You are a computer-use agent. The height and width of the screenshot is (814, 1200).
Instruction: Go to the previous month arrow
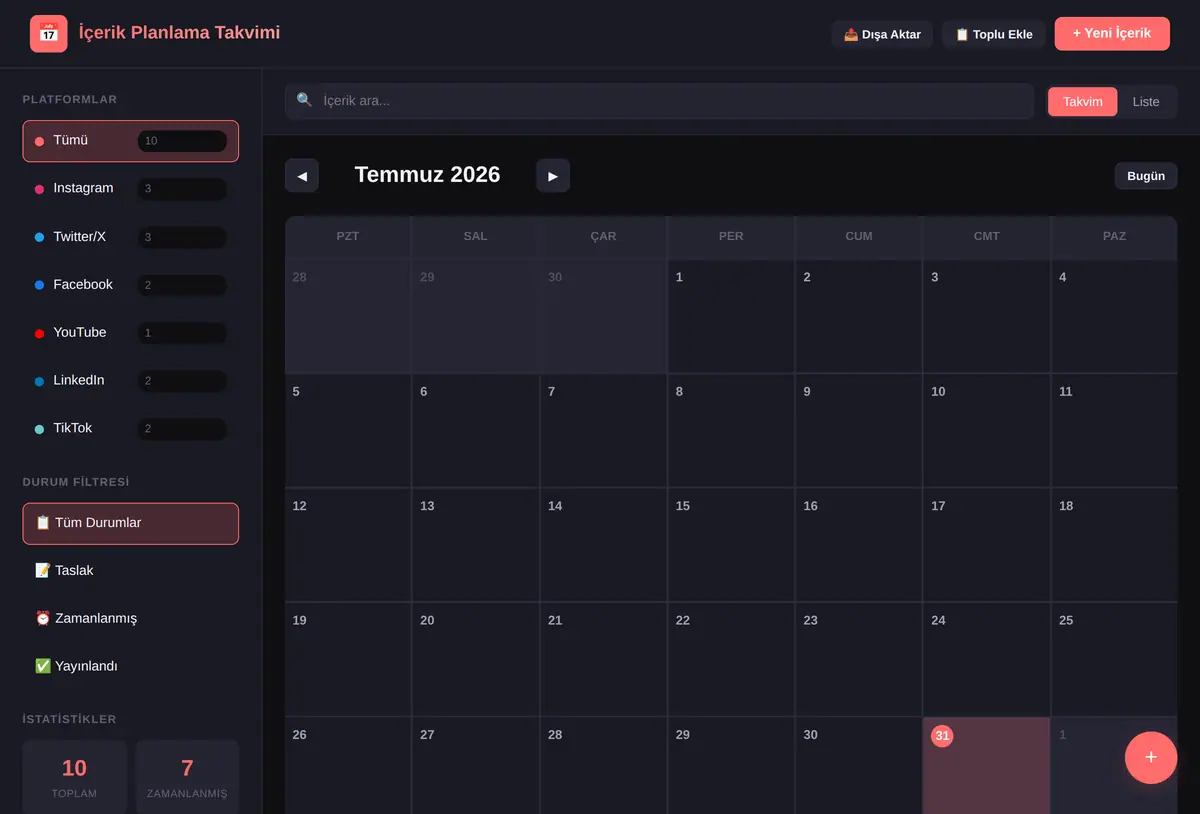(x=302, y=176)
